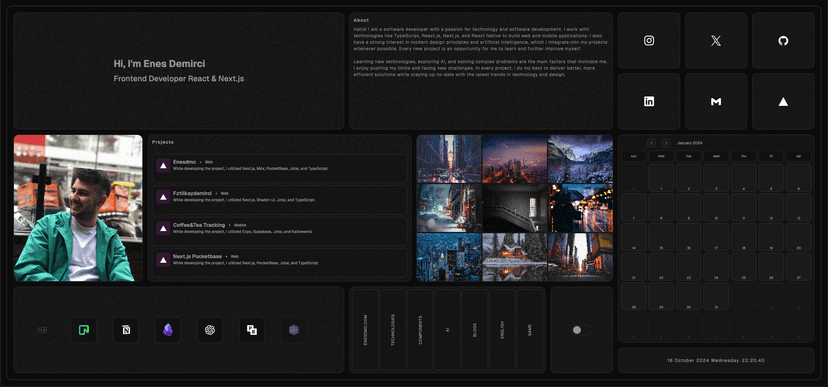Open the Vercel triangle social icon
828x387 pixels.
(783, 101)
